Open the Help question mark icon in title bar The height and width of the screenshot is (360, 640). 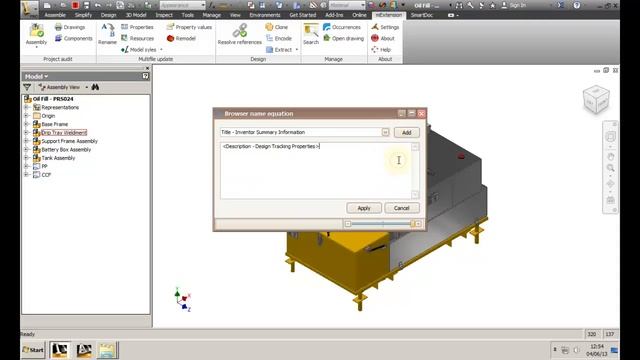[576, 5]
